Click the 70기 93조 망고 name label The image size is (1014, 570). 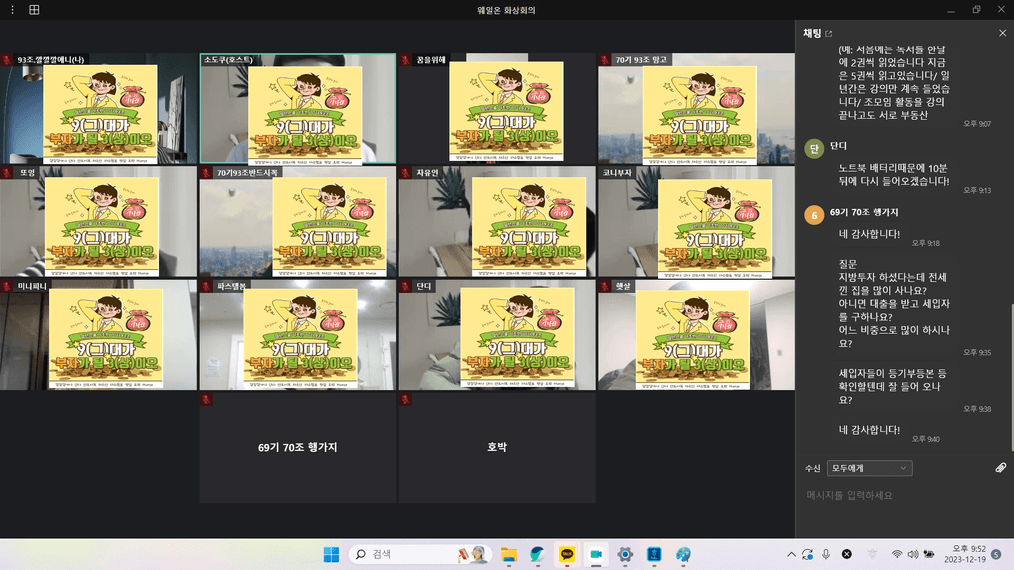click(x=640, y=60)
